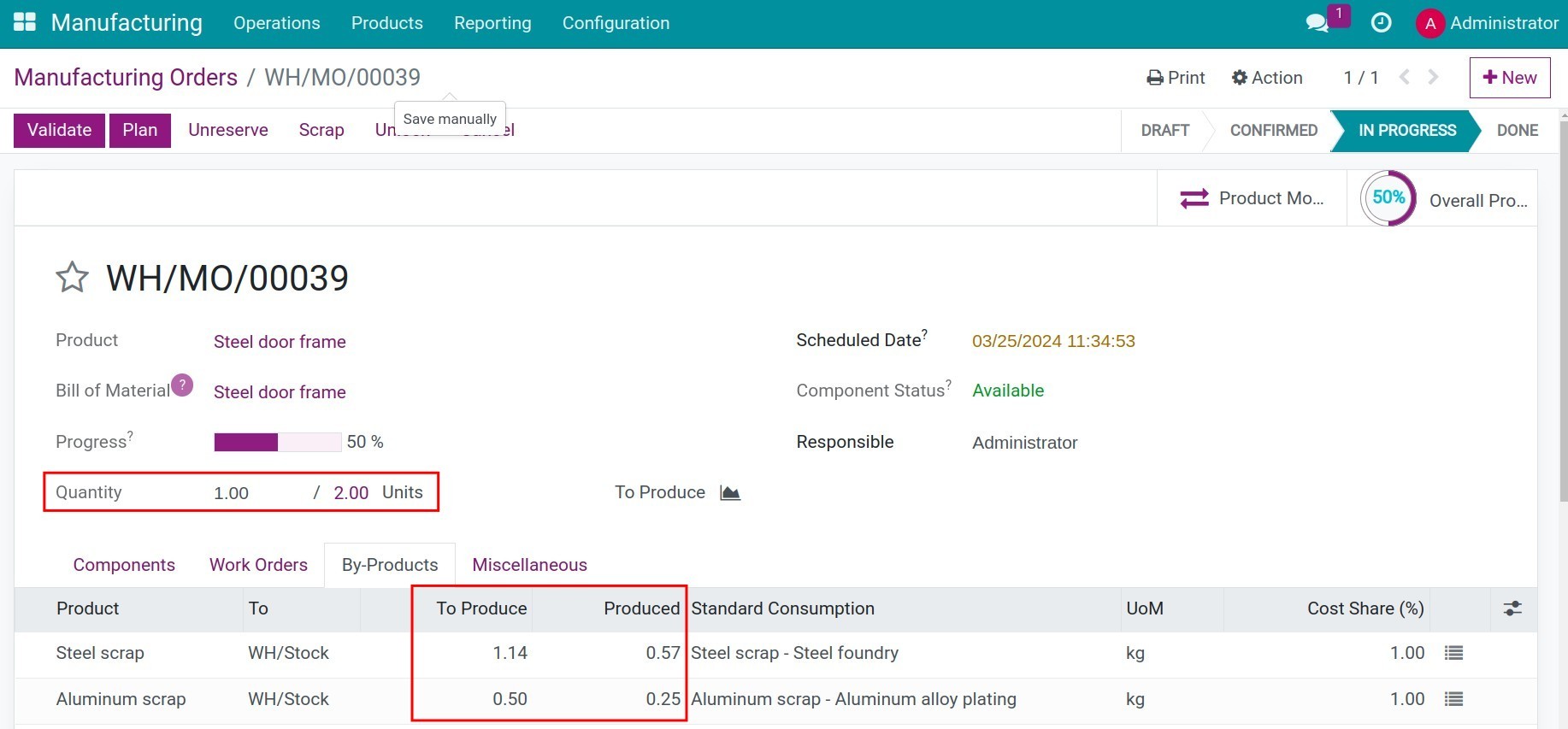This screenshot has height=729, width=1568.
Task: Open the Configuration menu
Action: 616,23
